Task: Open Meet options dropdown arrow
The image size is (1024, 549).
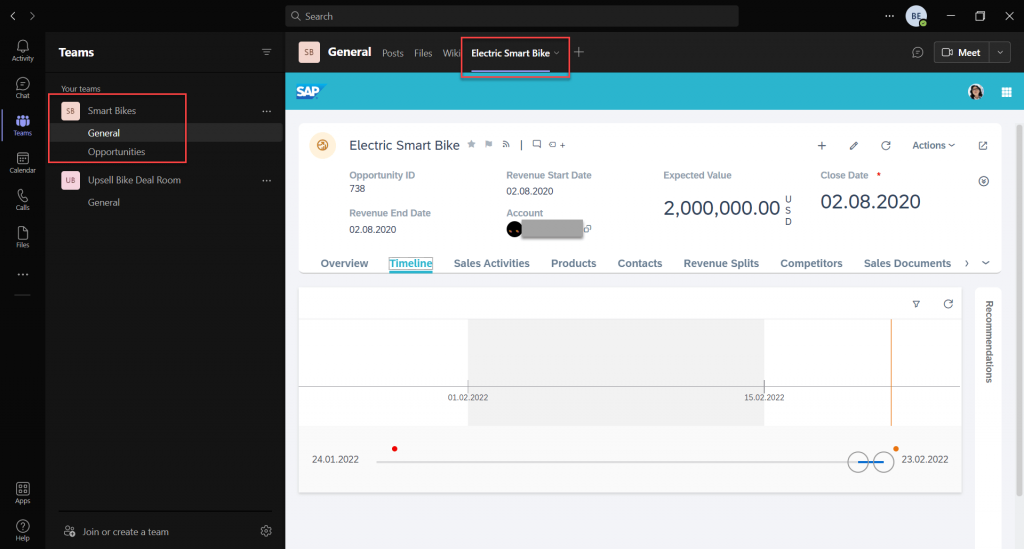Action: pos(1000,52)
